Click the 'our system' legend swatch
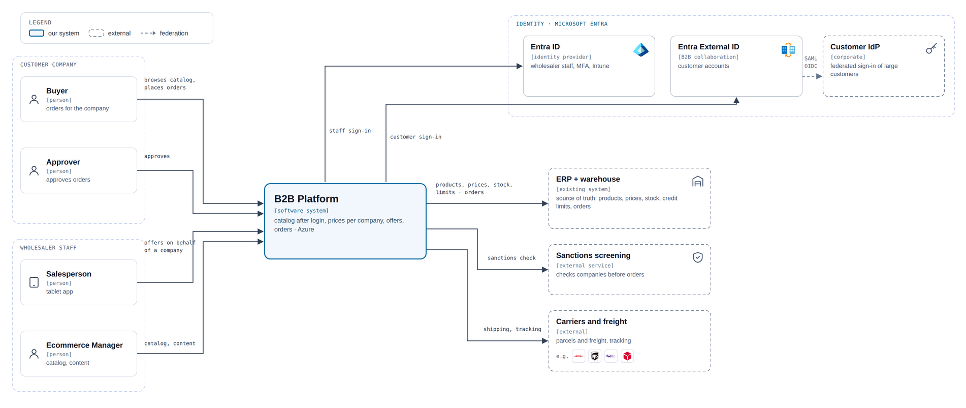 click(x=36, y=33)
